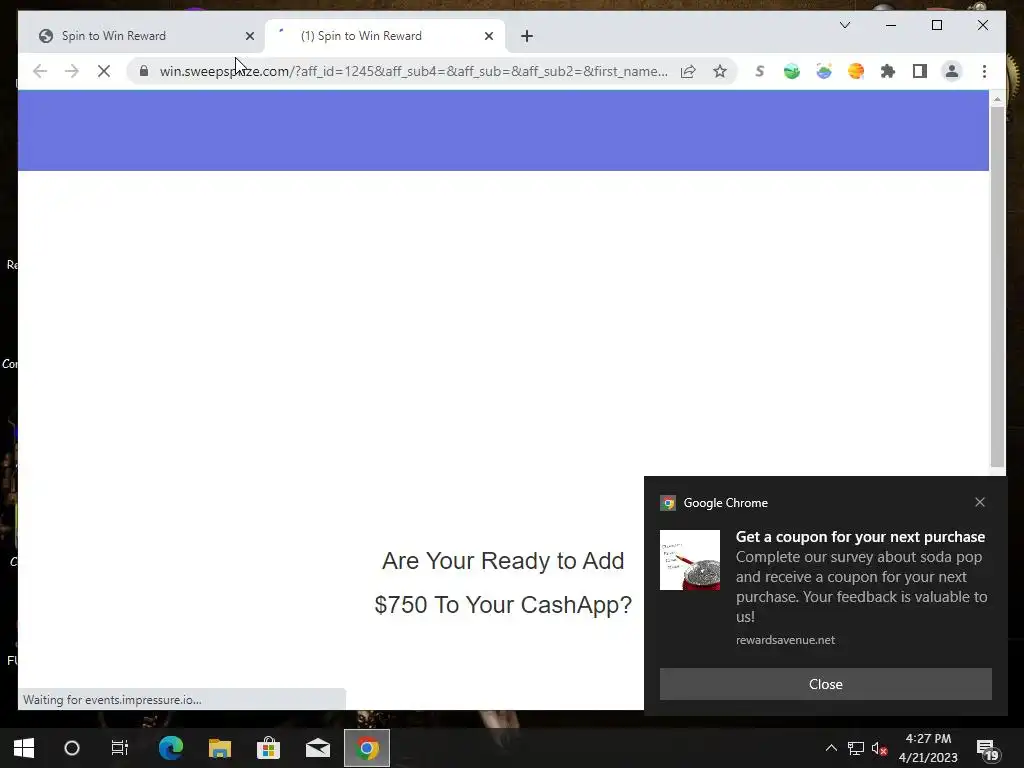Click the muted volume icon
Image resolution: width=1024 pixels, height=768 pixels.
[880, 748]
